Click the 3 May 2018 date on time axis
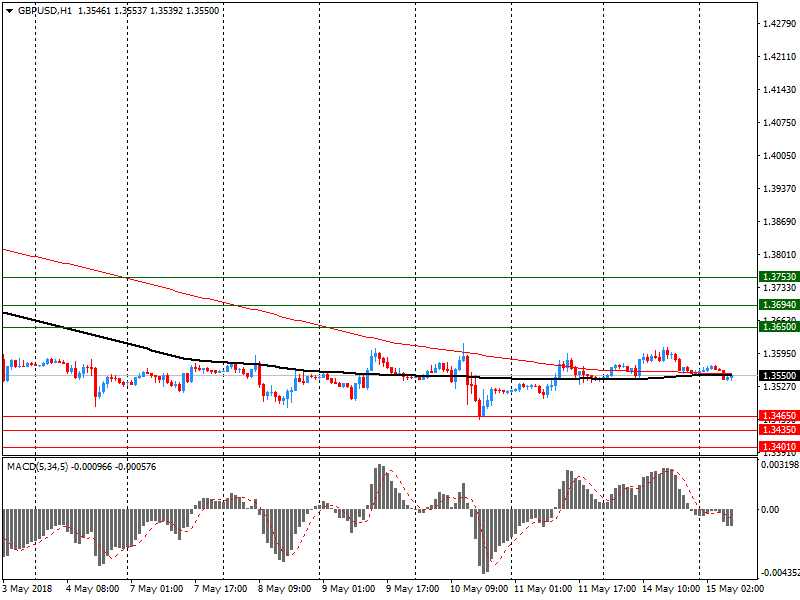Viewport: 800px width, 600px height. pyautogui.click(x=30, y=590)
